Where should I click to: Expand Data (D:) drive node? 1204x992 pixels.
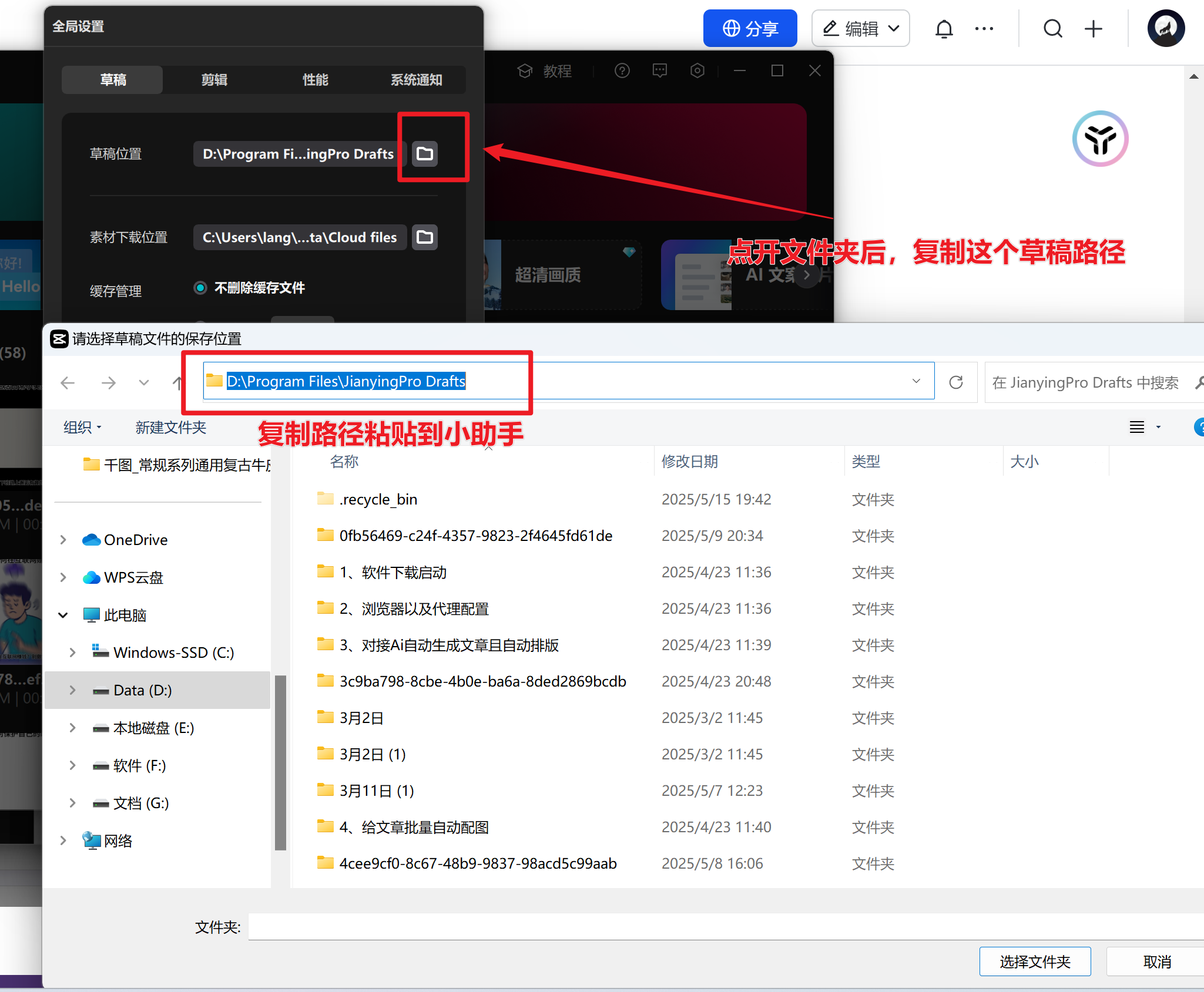pyautogui.click(x=72, y=690)
